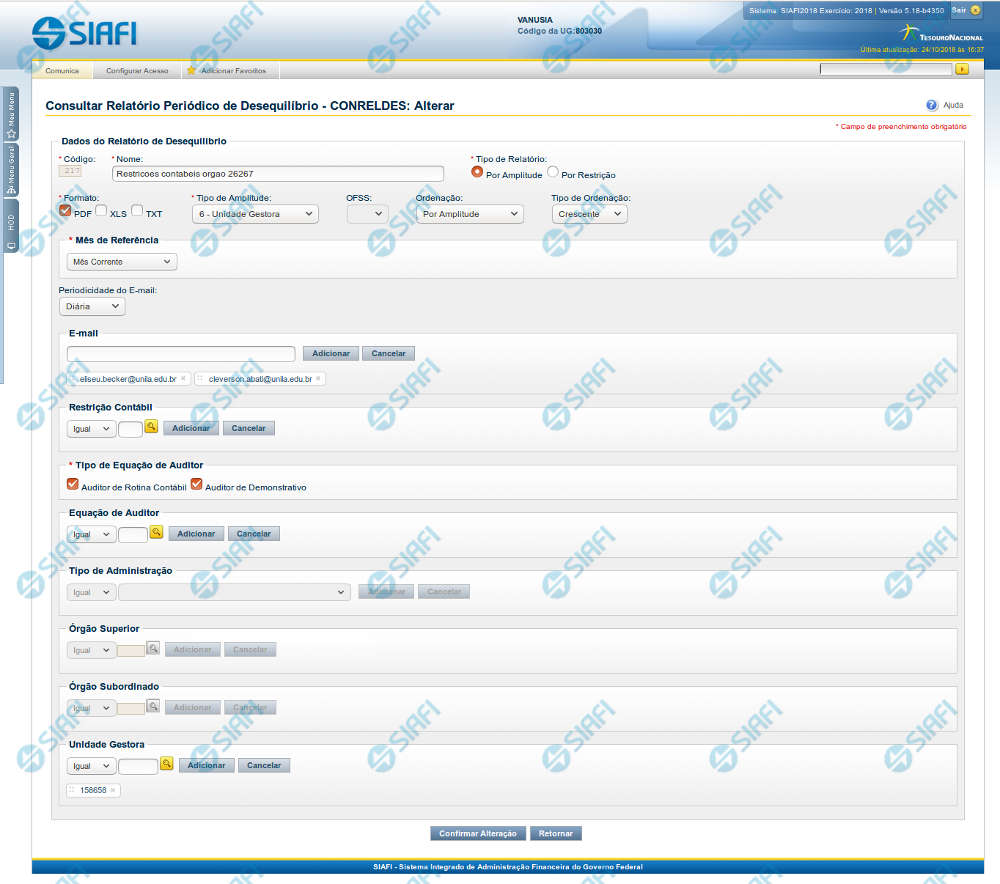The height and width of the screenshot is (884, 1000).
Task: Open the Comunica tab
Action: point(62,70)
